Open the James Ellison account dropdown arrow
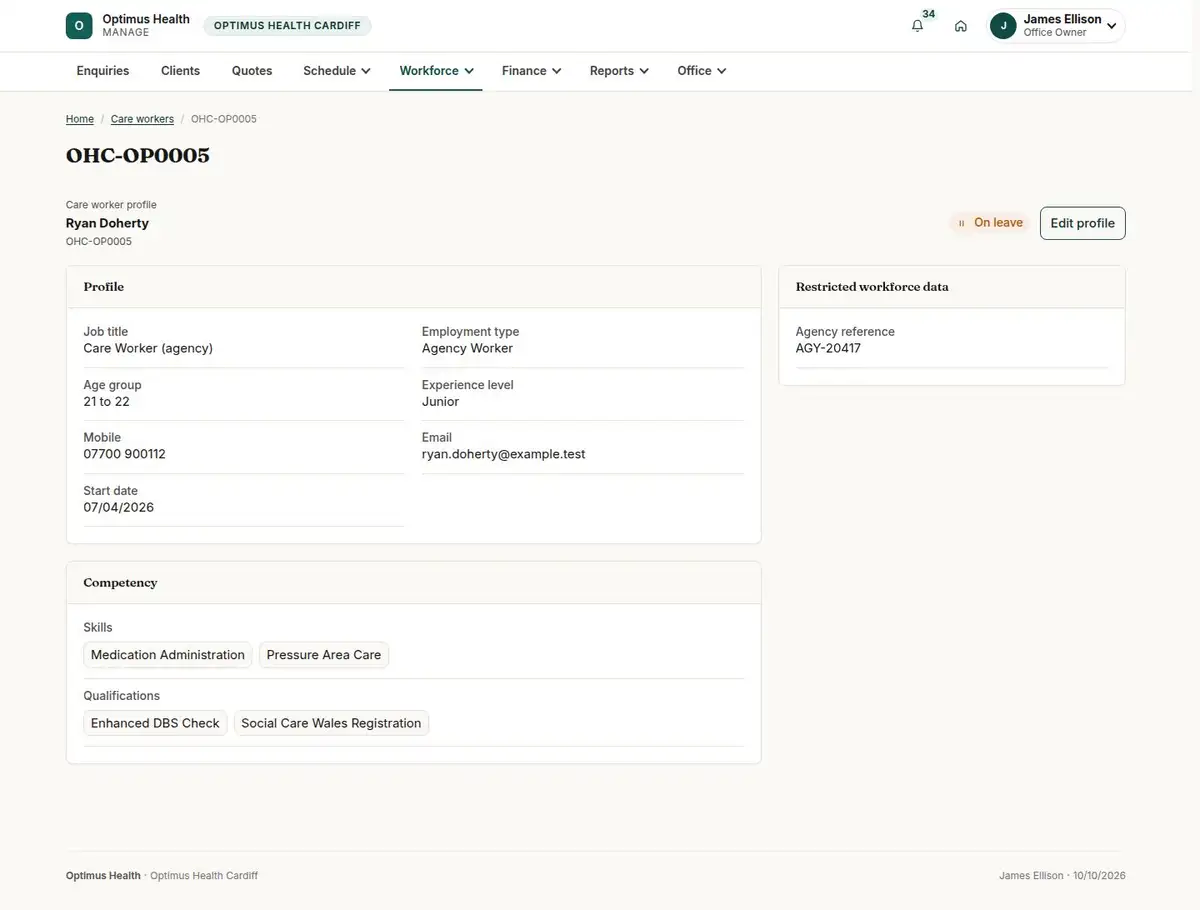The image size is (1200, 910). (x=1112, y=26)
